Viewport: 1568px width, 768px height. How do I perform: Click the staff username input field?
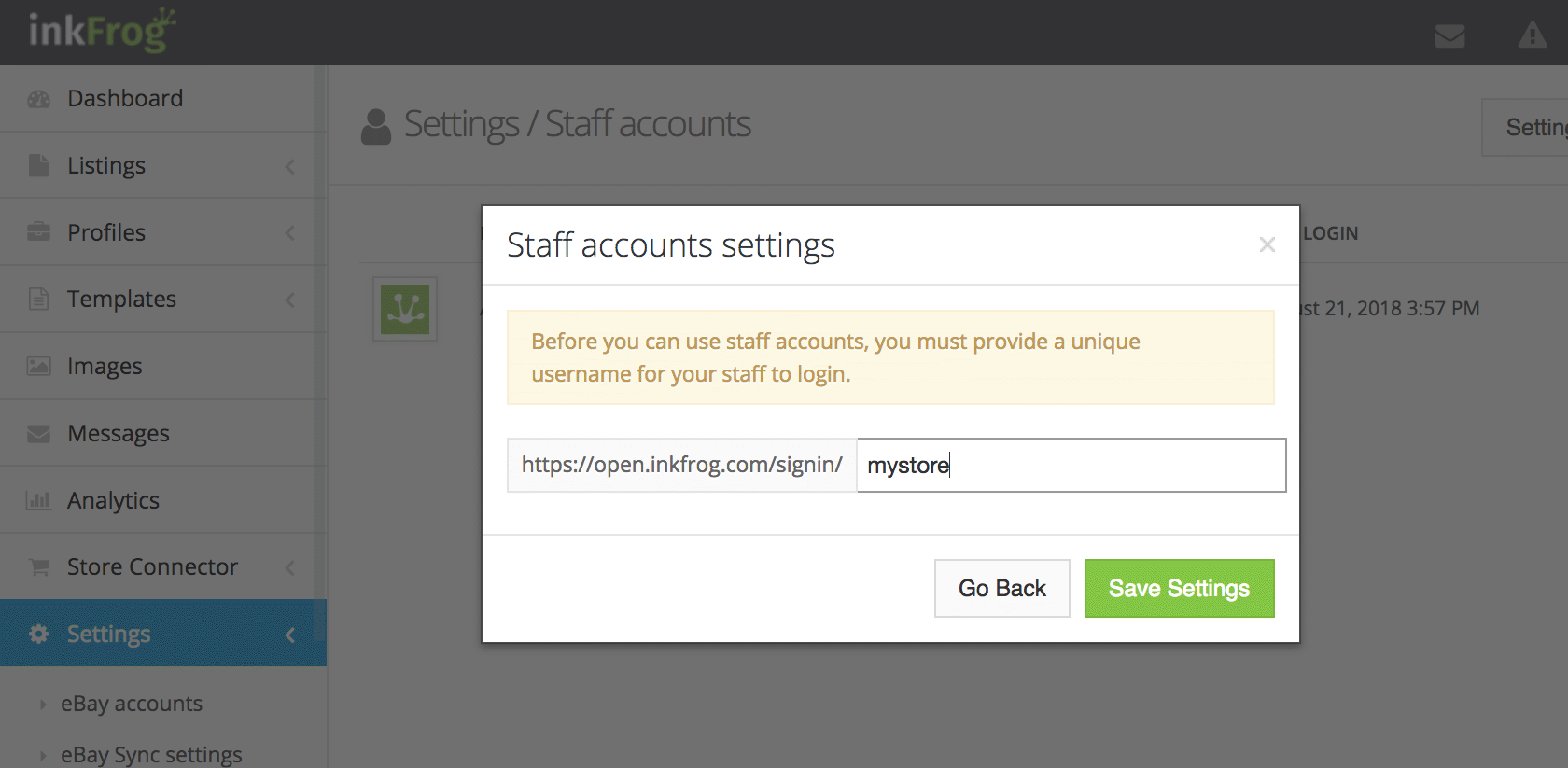coord(1071,466)
